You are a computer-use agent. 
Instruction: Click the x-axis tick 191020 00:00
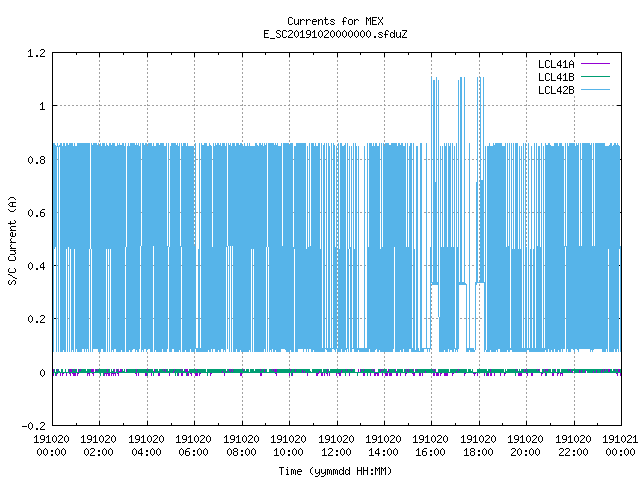(51, 446)
